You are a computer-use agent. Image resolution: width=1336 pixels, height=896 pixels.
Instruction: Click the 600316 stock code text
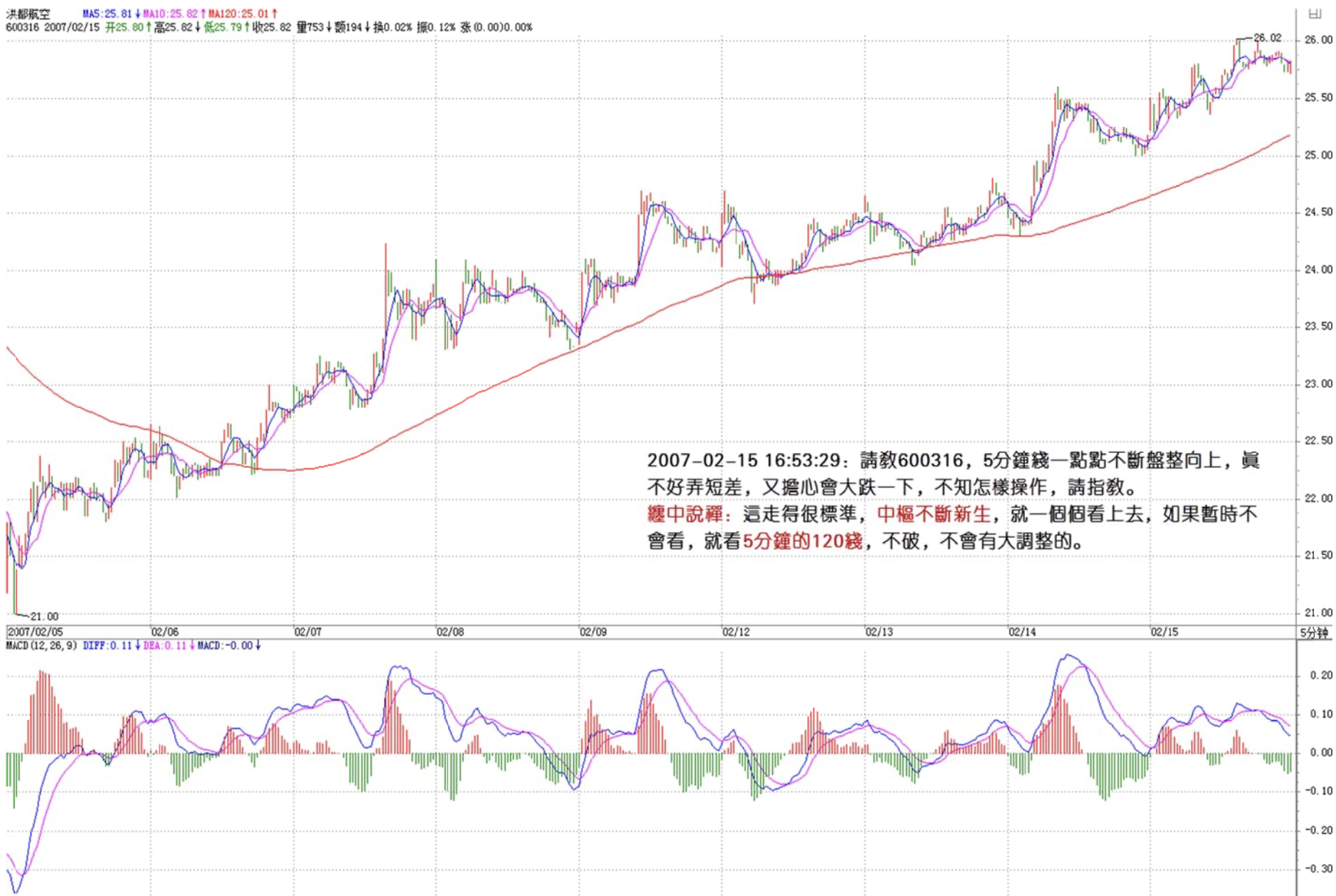tap(22, 27)
